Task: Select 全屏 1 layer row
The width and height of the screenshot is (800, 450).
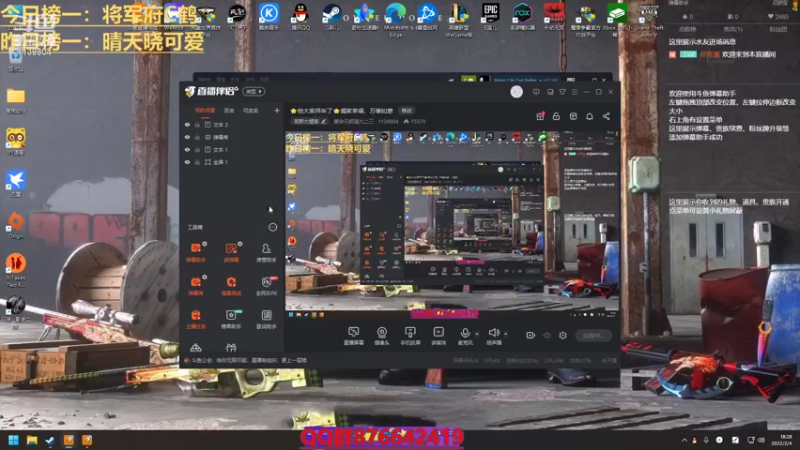Action: coord(232,162)
